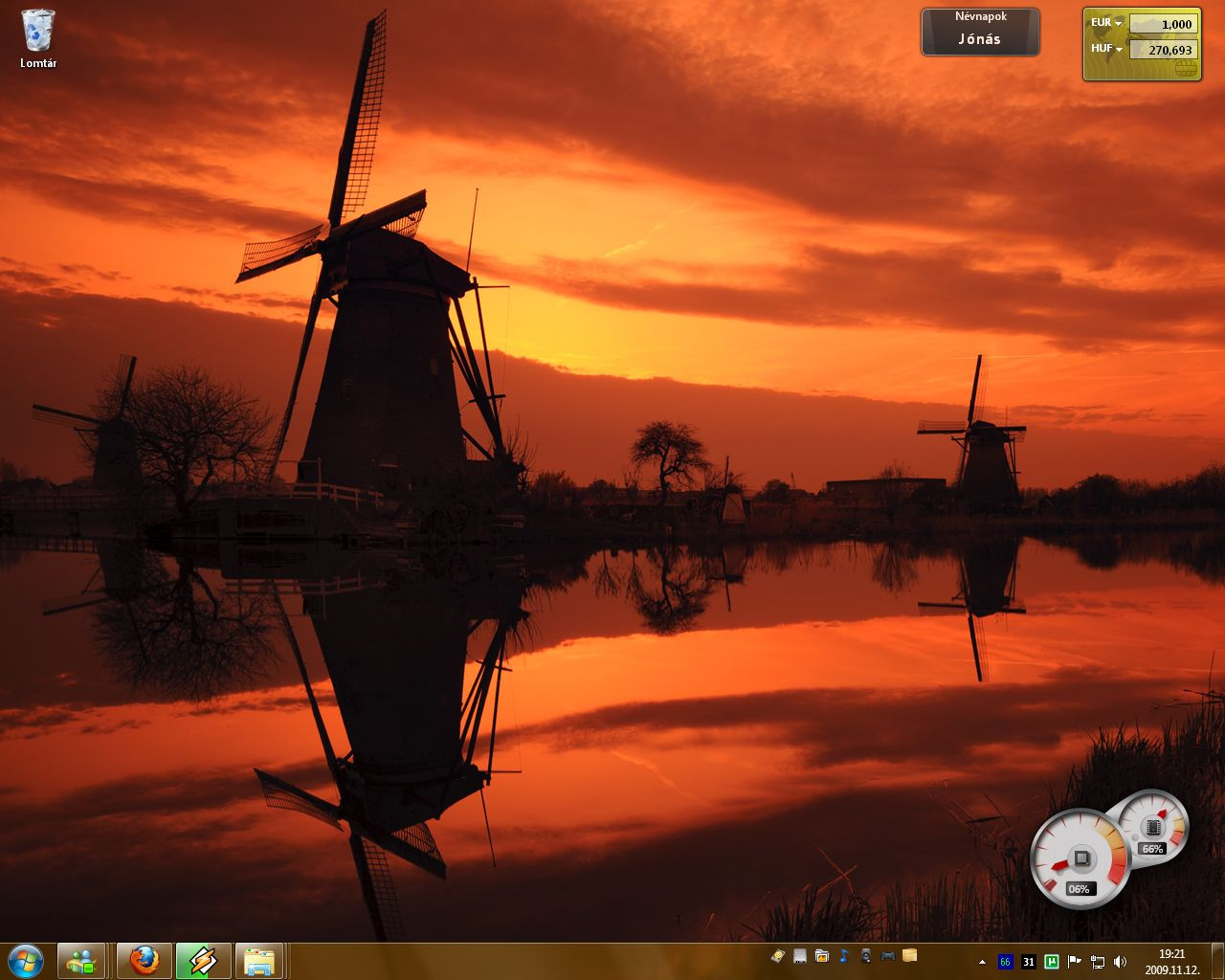
Task: Click the EUR amount field 1,000
Action: tap(1163, 23)
